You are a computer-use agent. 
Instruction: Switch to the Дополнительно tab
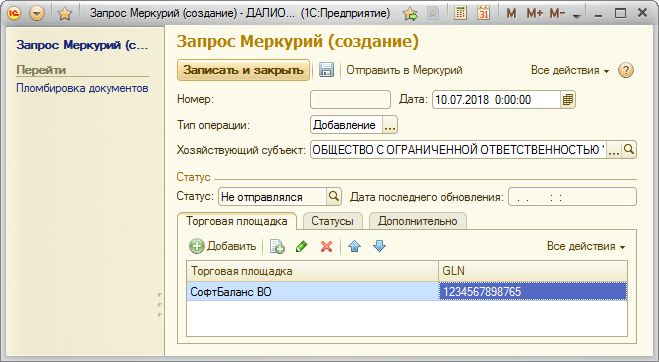point(417,221)
